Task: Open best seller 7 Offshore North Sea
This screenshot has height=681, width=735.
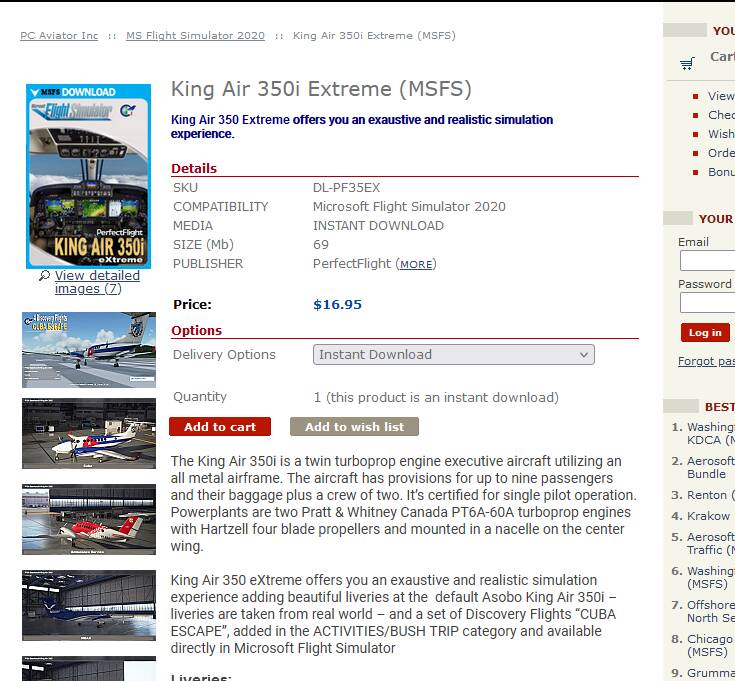Action: pos(711,612)
